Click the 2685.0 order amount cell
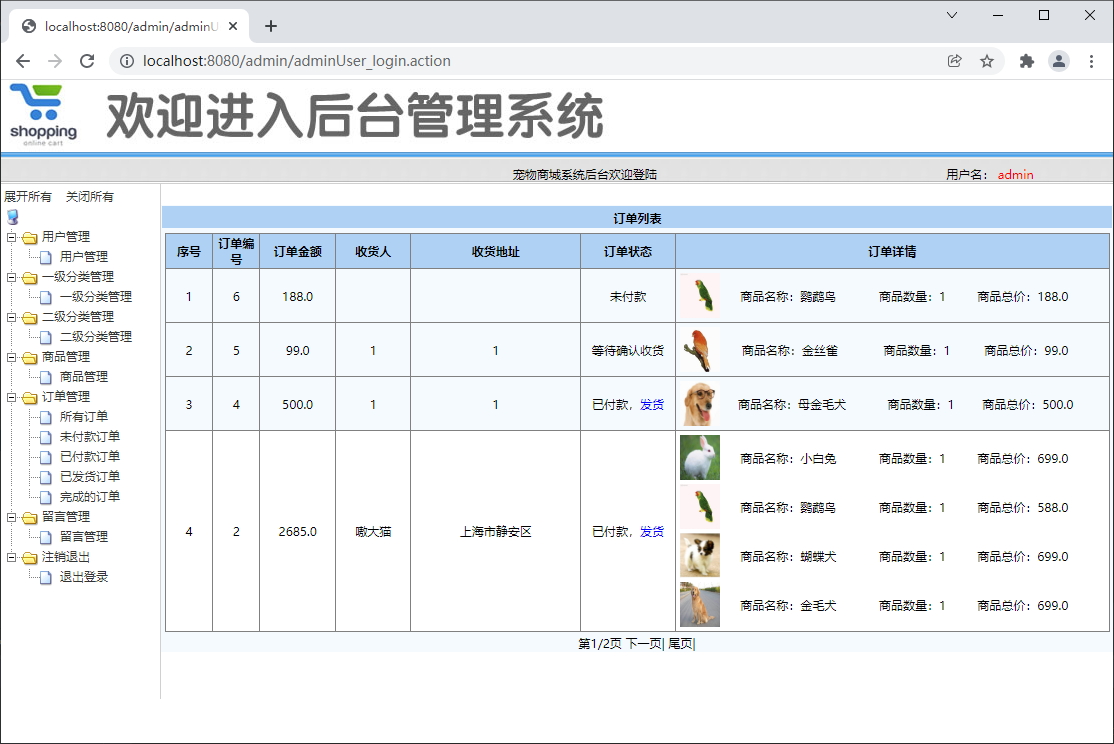Image resolution: width=1114 pixels, height=744 pixels. tap(297, 532)
